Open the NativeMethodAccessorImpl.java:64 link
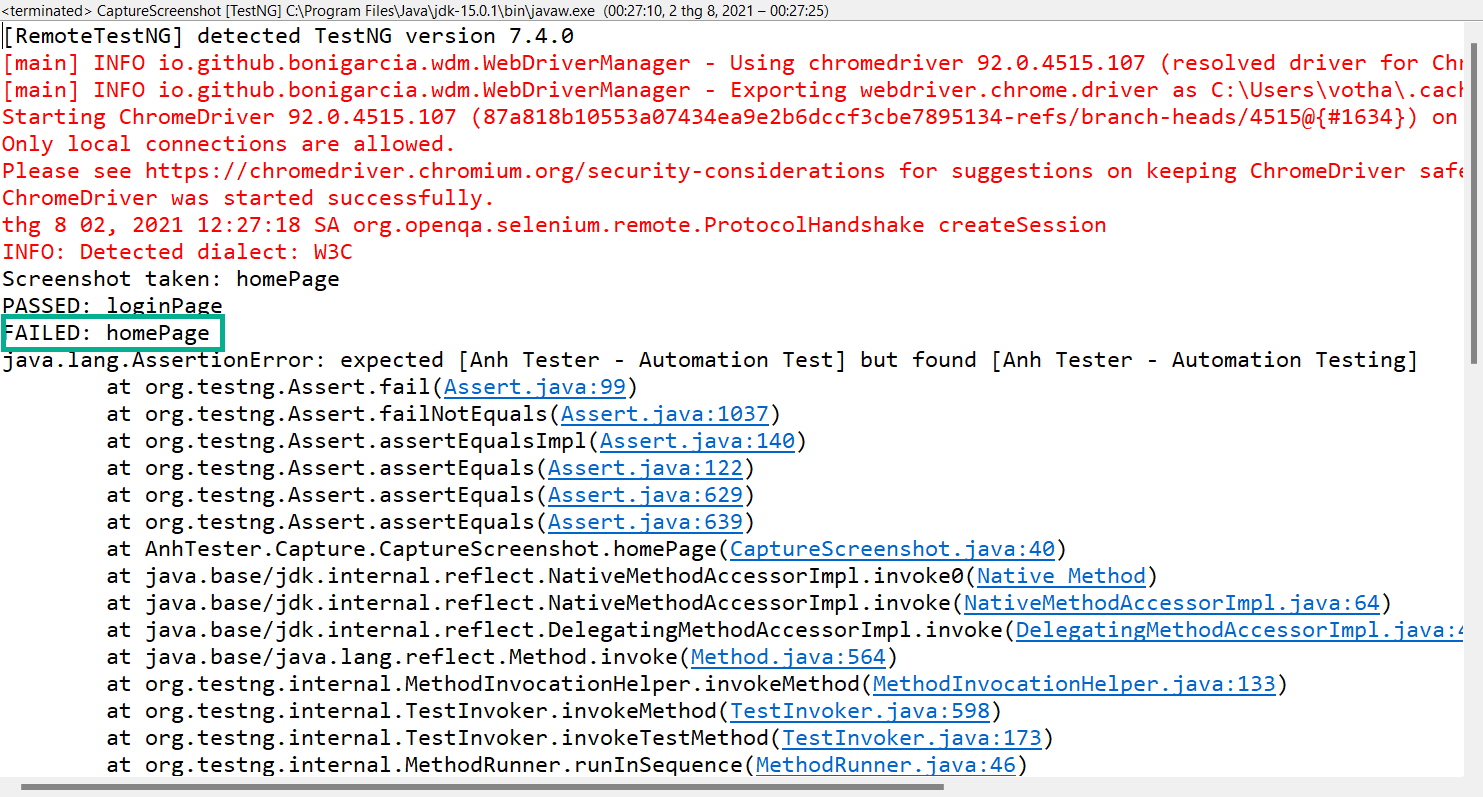The width and height of the screenshot is (1483, 797). pyautogui.click(x=1171, y=603)
